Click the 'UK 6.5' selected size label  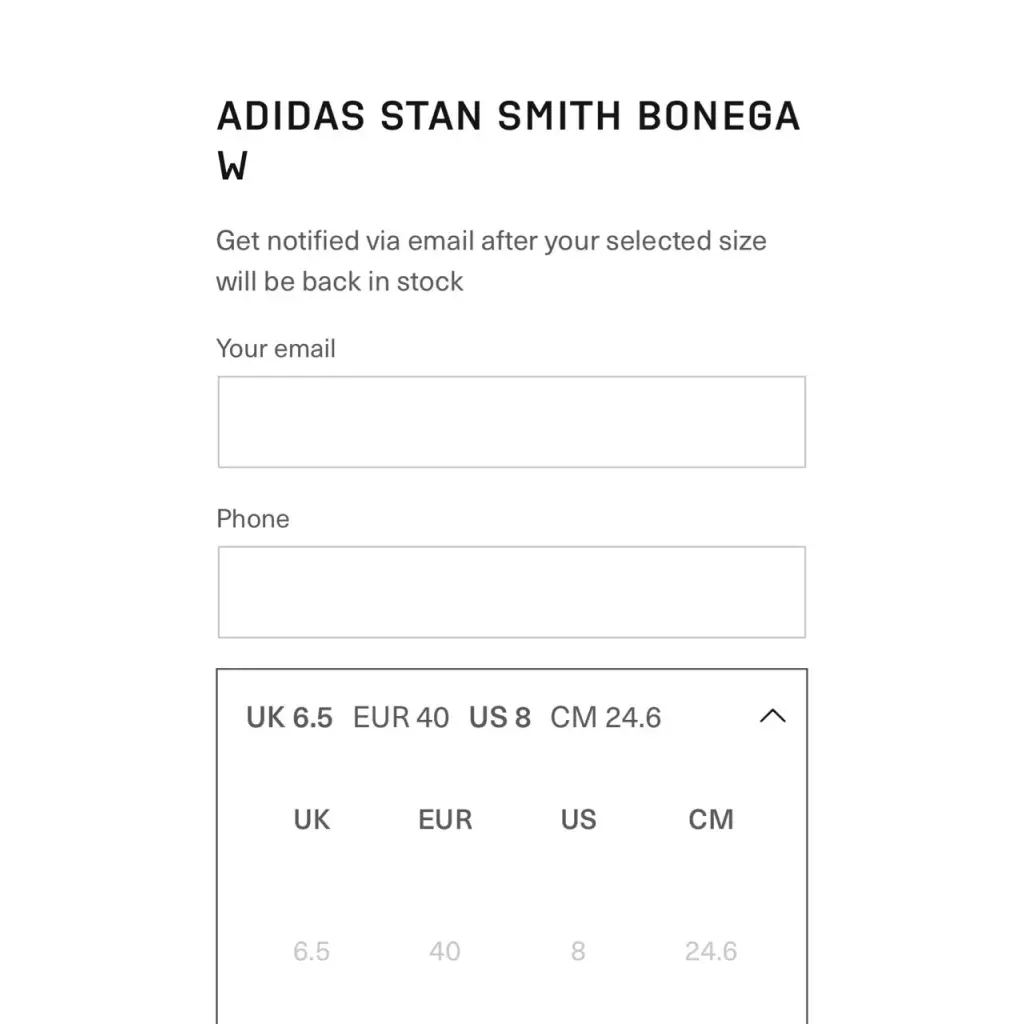point(289,717)
